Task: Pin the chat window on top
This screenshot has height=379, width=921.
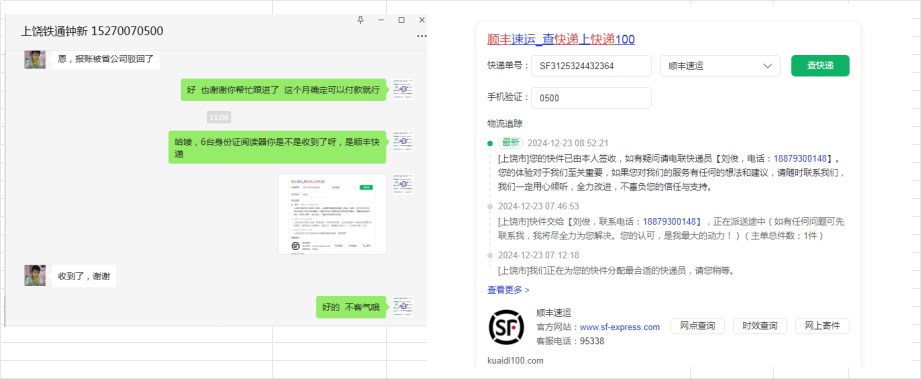Action: click(x=361, y=20)
